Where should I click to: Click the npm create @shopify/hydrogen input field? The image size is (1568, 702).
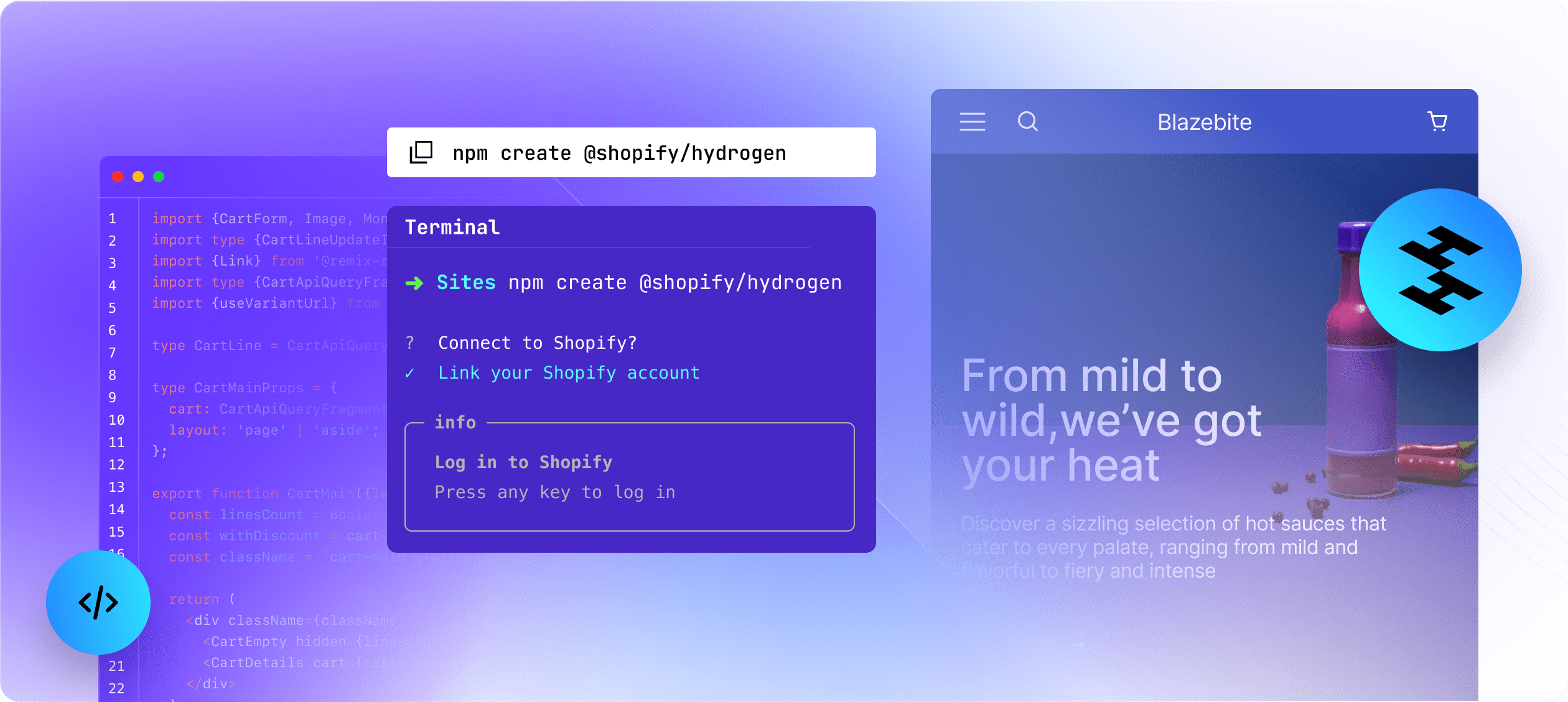pyautogui.click(x=630, y=154)
